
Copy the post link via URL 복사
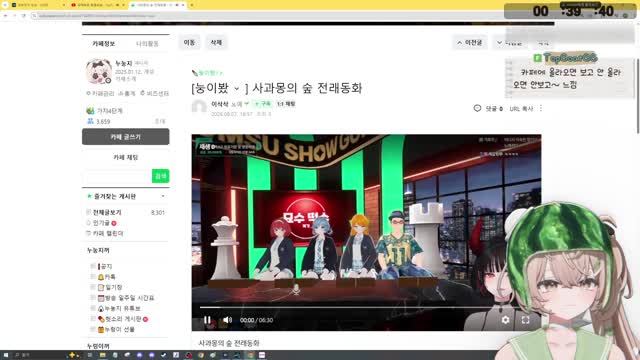[x=521, y=109]
